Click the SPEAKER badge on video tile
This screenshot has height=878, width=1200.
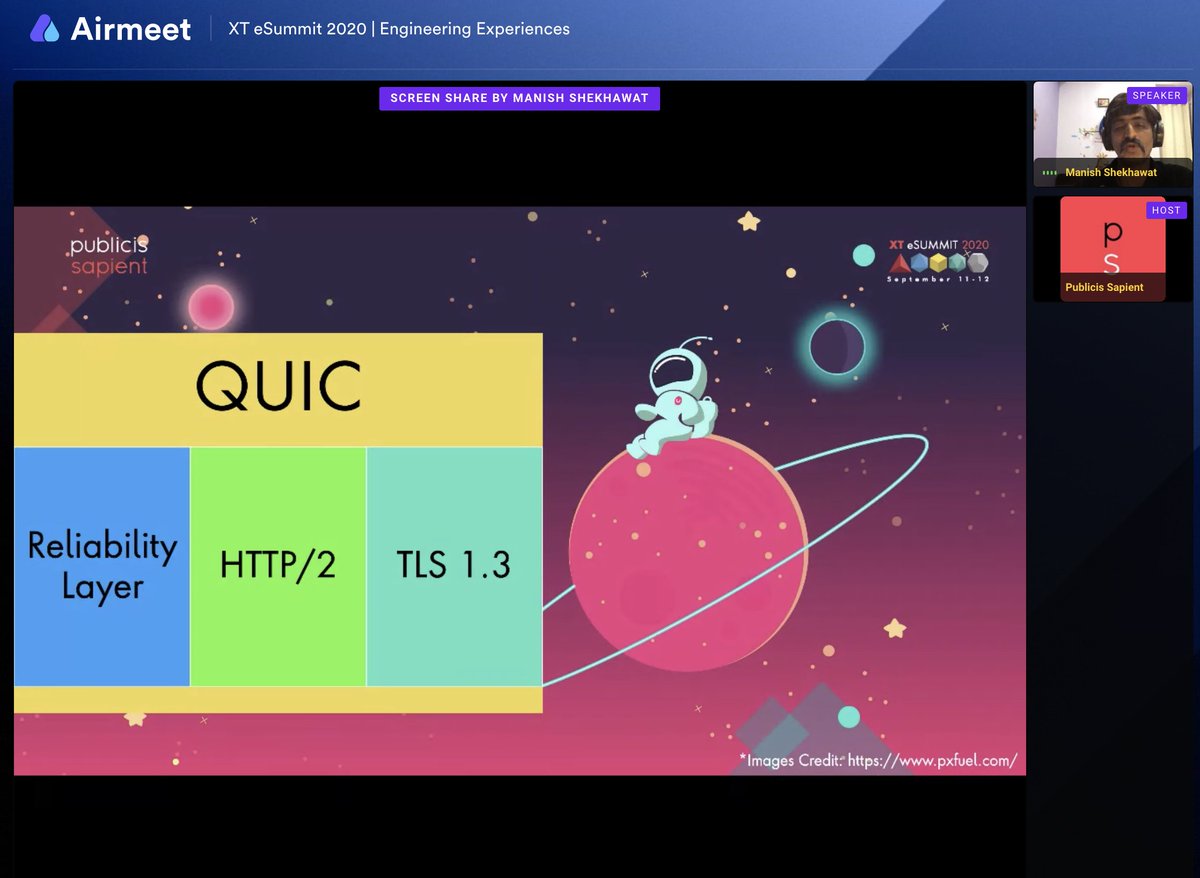click(1156, 96)
